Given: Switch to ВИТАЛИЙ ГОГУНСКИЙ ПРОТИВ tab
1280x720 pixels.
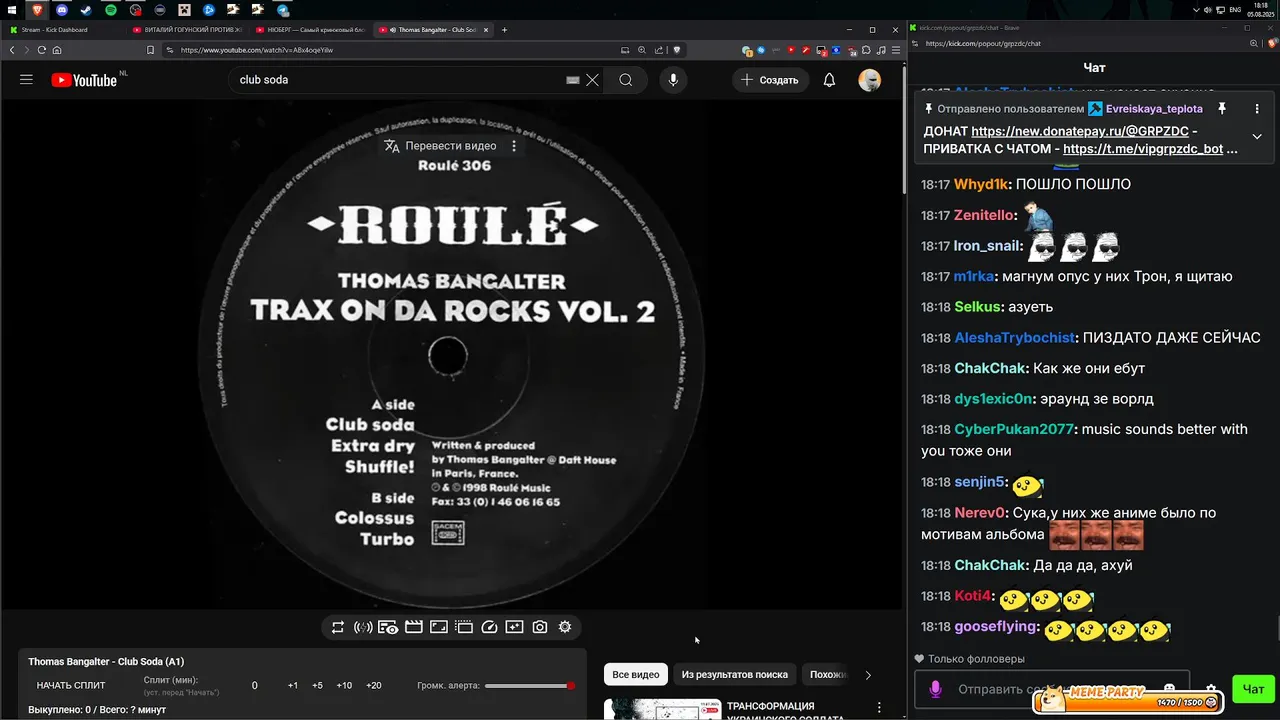Looking at the screenshot, I should (188, 30).
